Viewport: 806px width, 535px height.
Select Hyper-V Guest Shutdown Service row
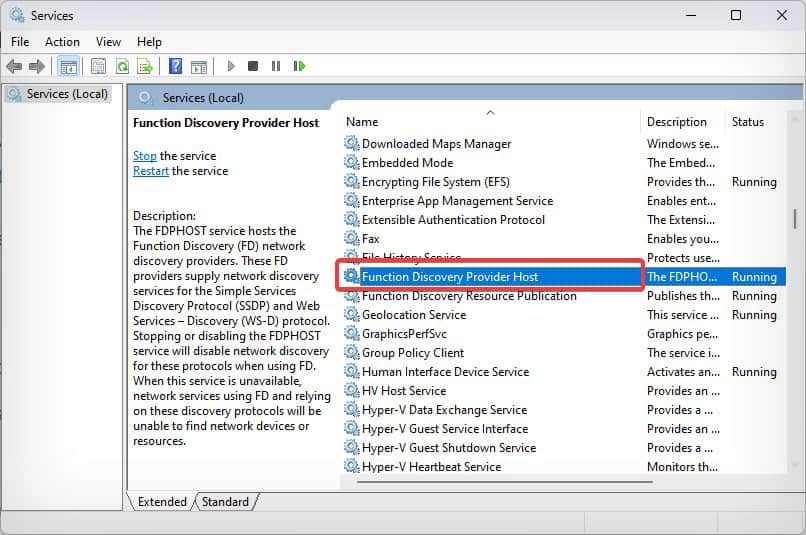pyautogui.click(x=564, y=448)
